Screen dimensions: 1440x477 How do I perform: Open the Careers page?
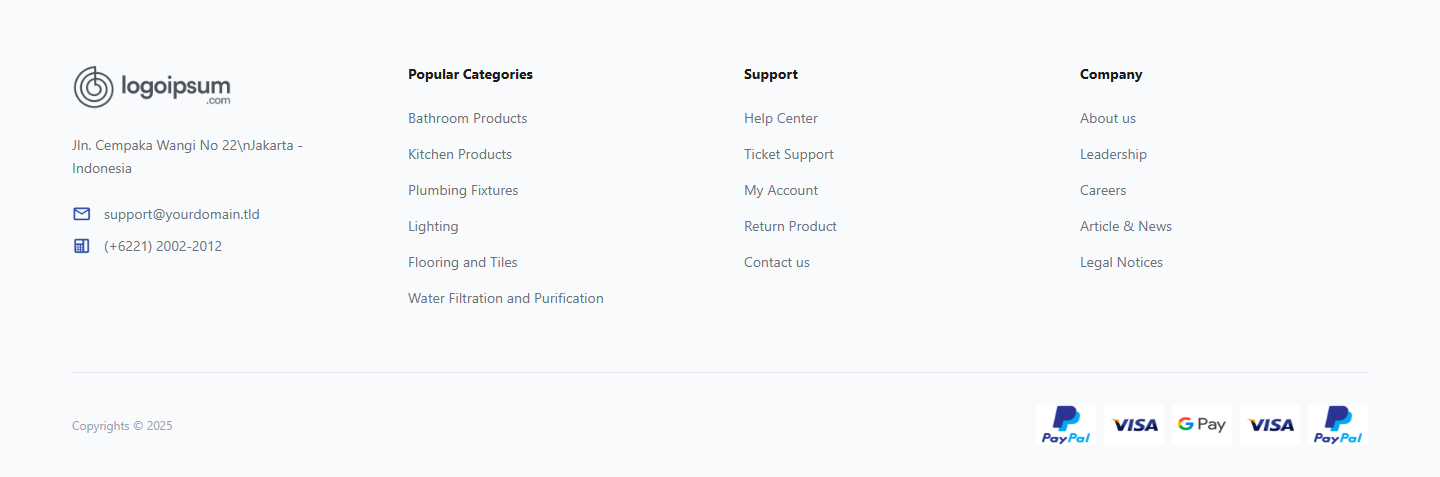(1102, 190)
